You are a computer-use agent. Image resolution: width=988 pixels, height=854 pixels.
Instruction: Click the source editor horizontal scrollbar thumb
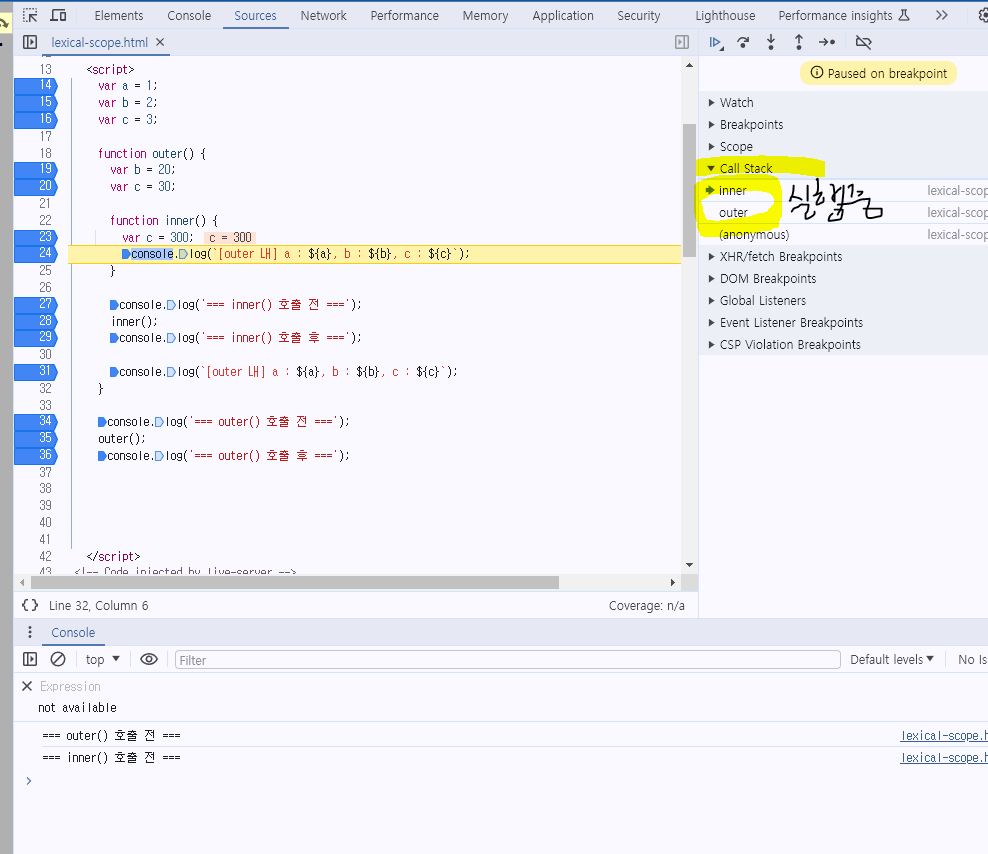coord(295,582)
